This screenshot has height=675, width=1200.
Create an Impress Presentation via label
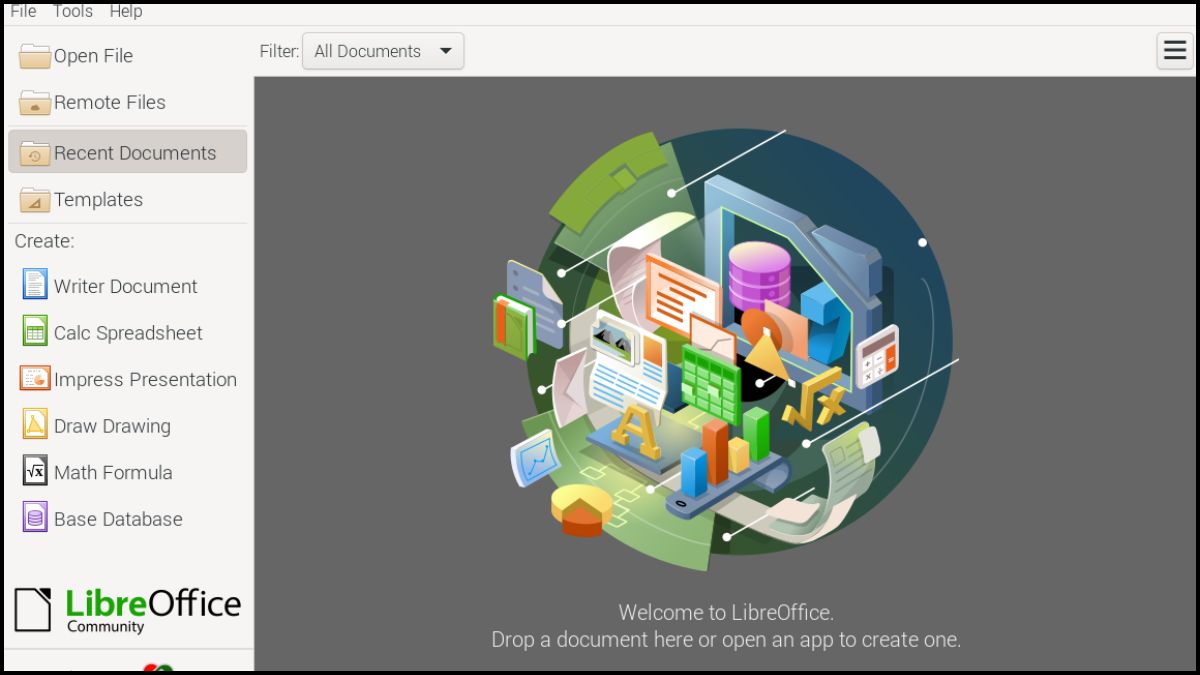(x=145, y=379)
